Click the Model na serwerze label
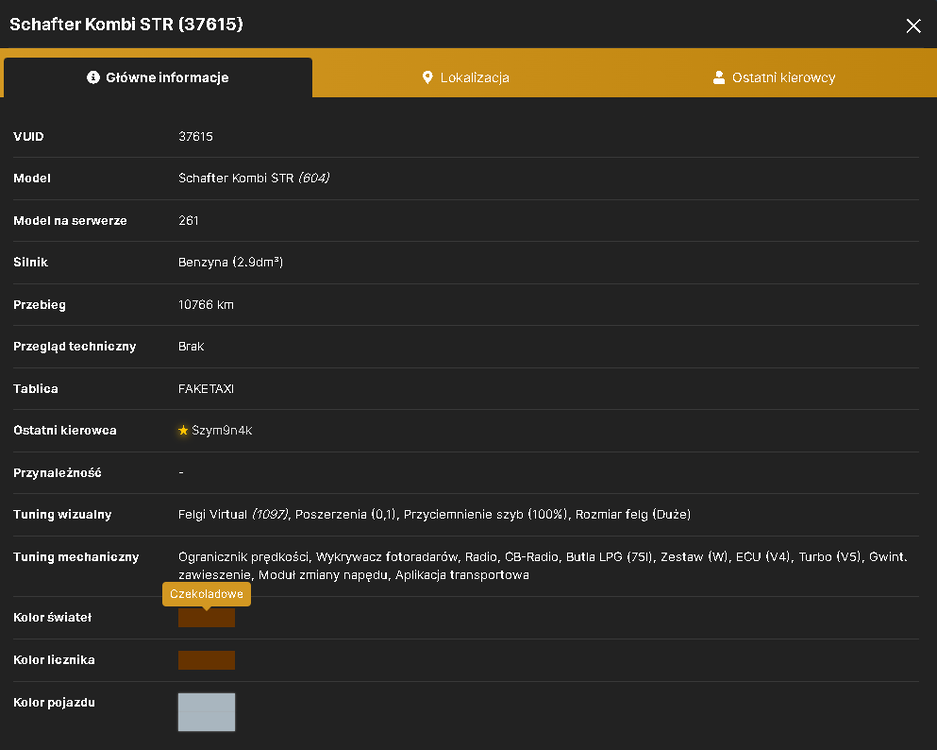The height and width of the screenshot is (750, 937). [70, 221]
